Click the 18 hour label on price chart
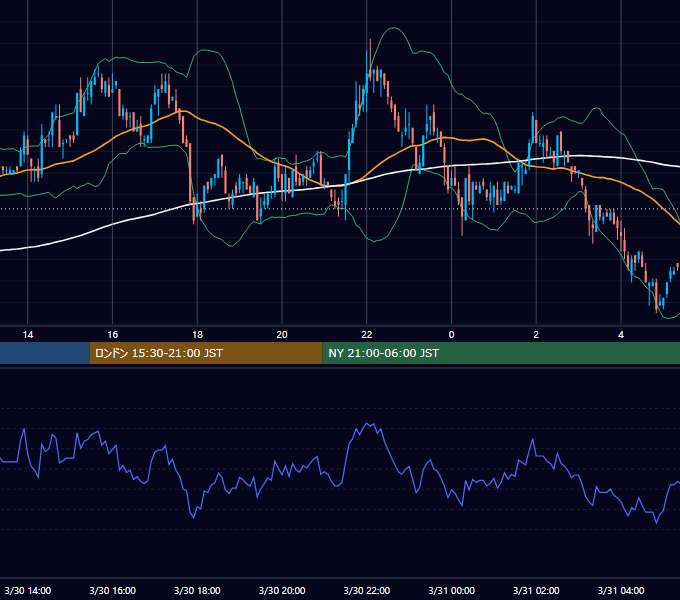The image size is (680, 600). click(x=197, y=335)
